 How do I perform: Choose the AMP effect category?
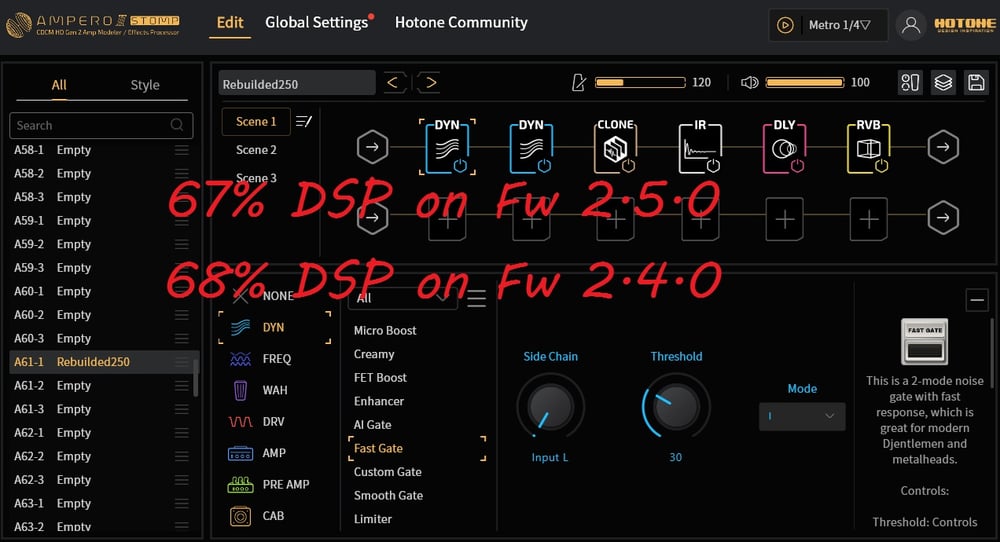tap(257, 453)
